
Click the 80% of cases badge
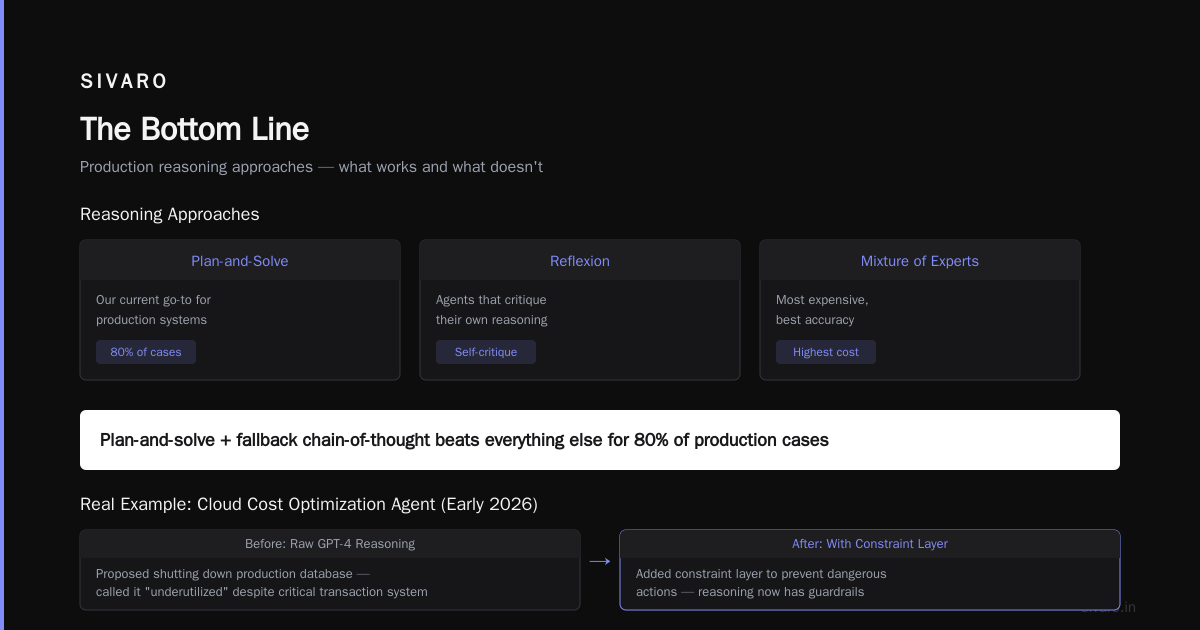146,352
